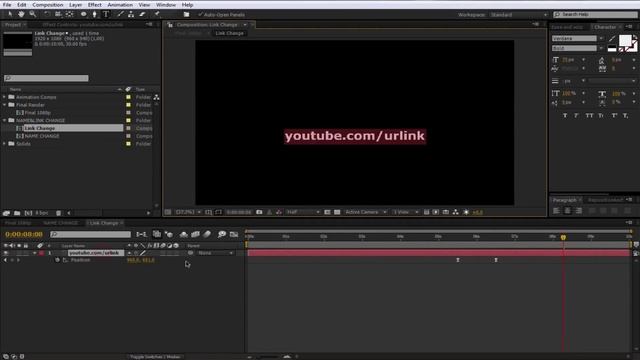This screenshot has width=640, height=360.
Task: Click the Search Help field
Action: click(x=595, y=14)
